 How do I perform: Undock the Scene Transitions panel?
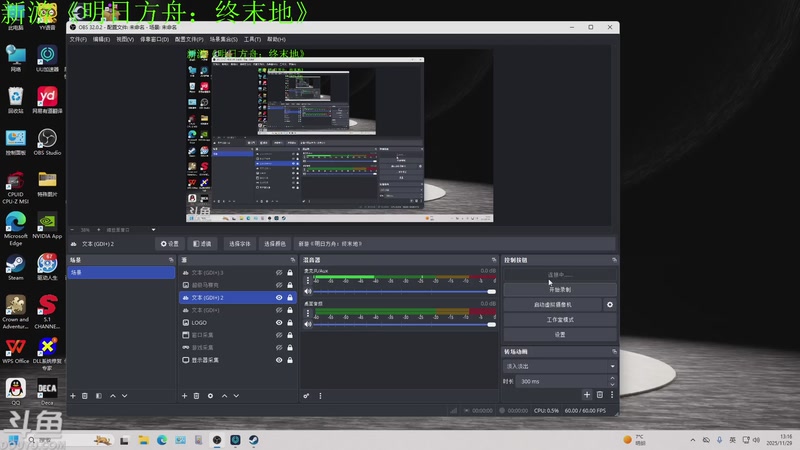click(614, 352)
